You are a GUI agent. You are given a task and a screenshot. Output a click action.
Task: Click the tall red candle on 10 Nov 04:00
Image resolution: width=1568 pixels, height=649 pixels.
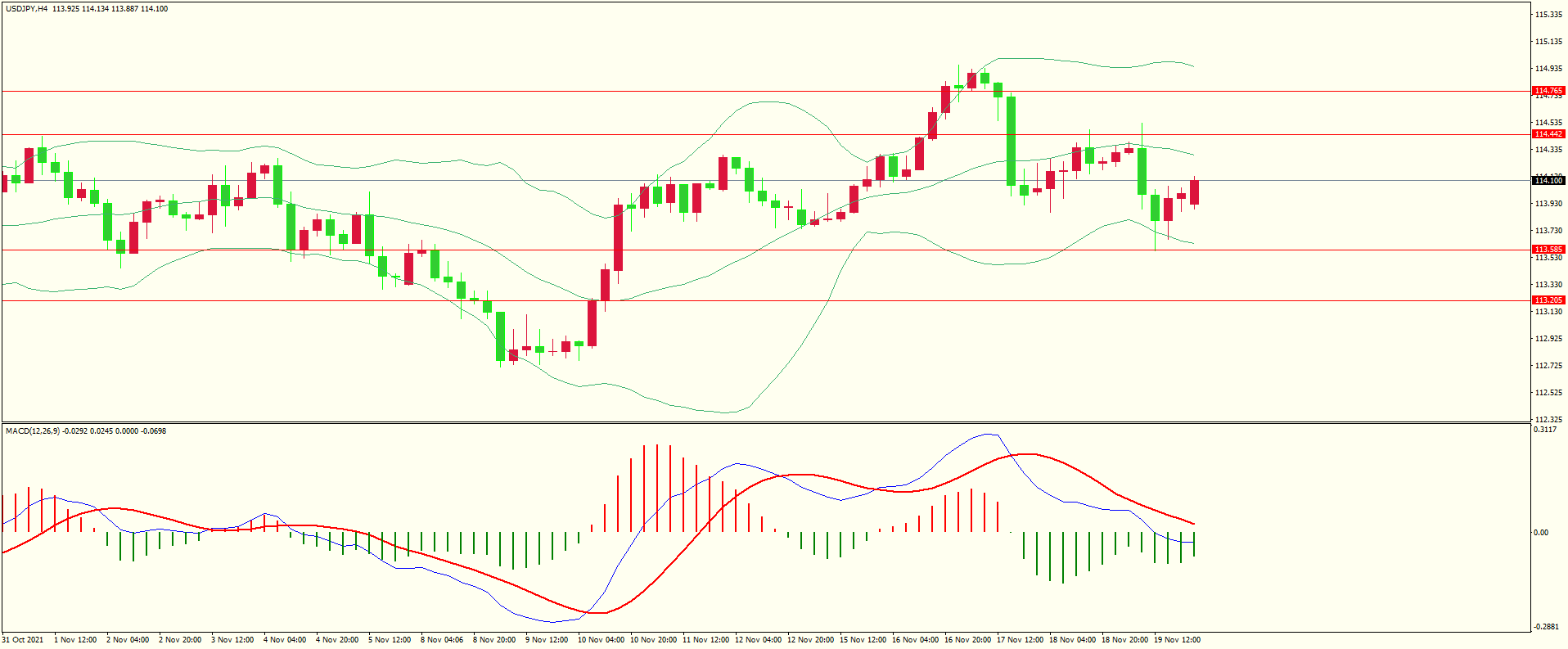tap(619, 237)
